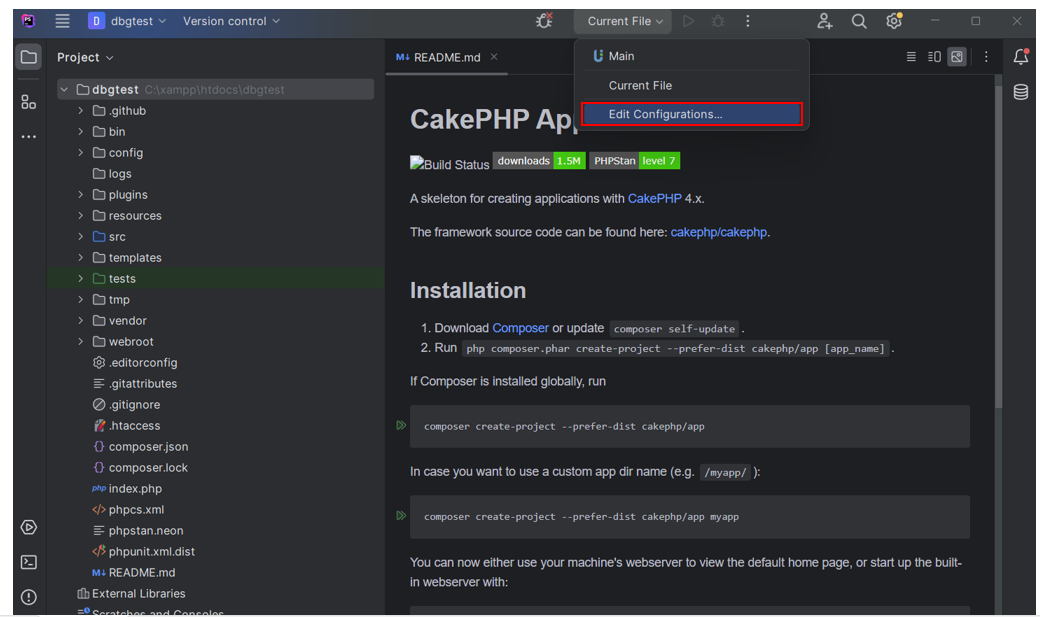This screenshot has width=1040, height=617.
Task: Select Current File menu entry
Action: (692, 86)
